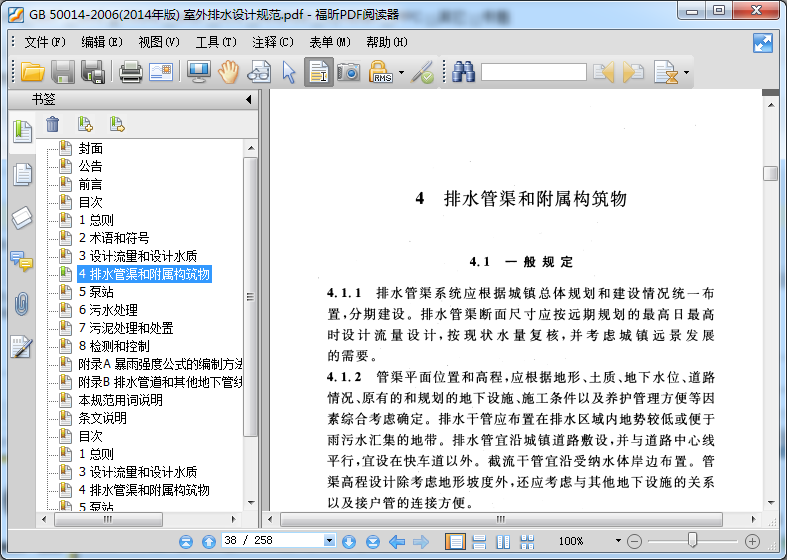Click the zoom slider handle
This screenshot has height=560, width=787.
(x=692, y=541)
